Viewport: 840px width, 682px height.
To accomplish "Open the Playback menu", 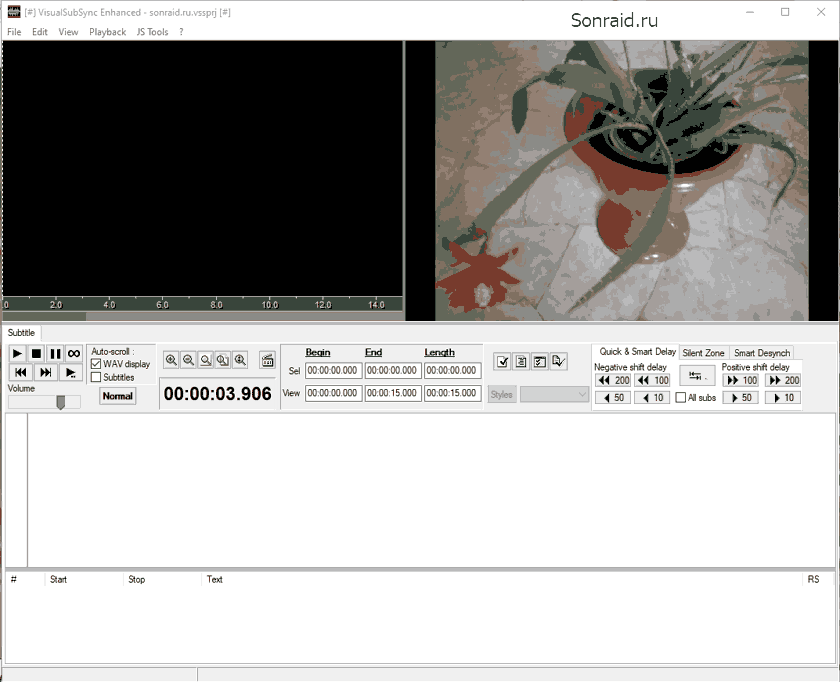I will (107, 32).
